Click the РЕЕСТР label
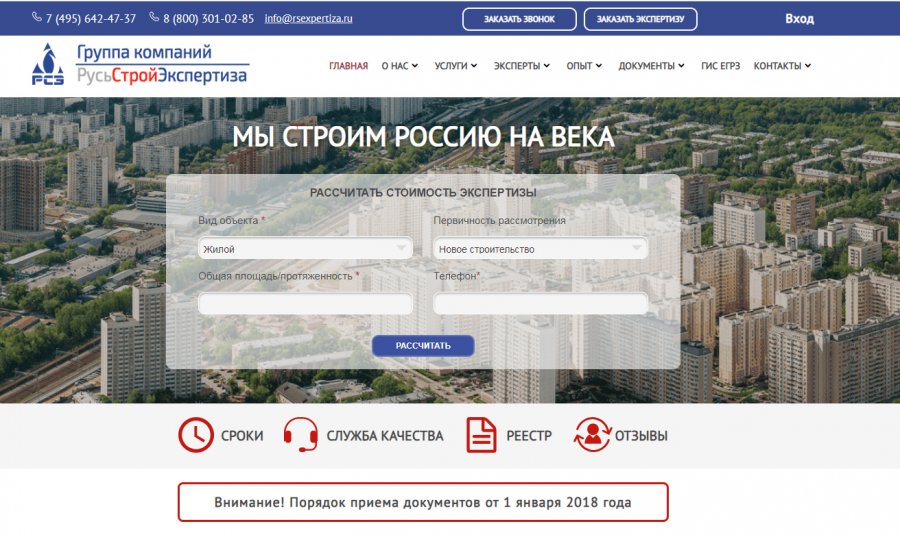 pyautogui.click(x=529, y=435)
